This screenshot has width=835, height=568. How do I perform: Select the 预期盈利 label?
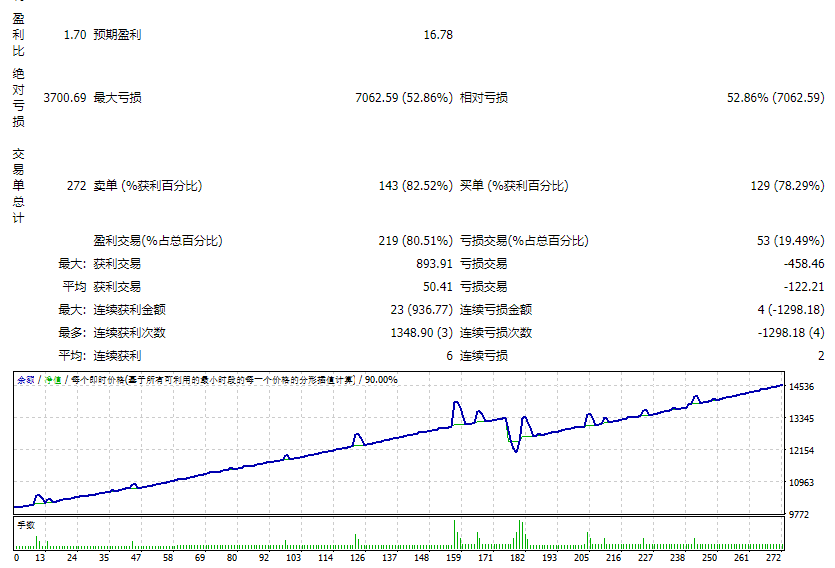[x=117, y=35]
